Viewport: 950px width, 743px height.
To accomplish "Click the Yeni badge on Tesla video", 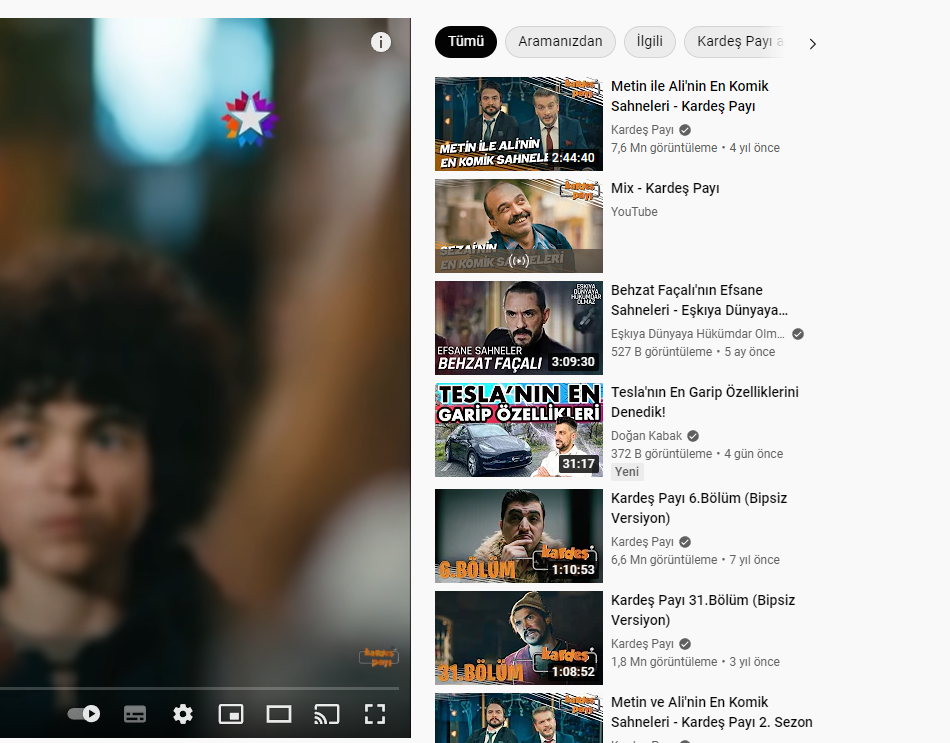I will (x=627, y=472).
